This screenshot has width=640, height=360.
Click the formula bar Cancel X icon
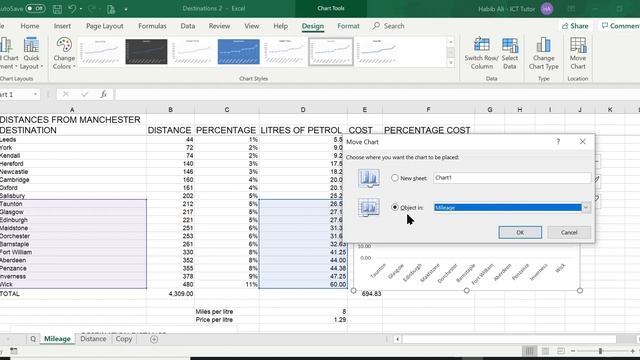66,94
